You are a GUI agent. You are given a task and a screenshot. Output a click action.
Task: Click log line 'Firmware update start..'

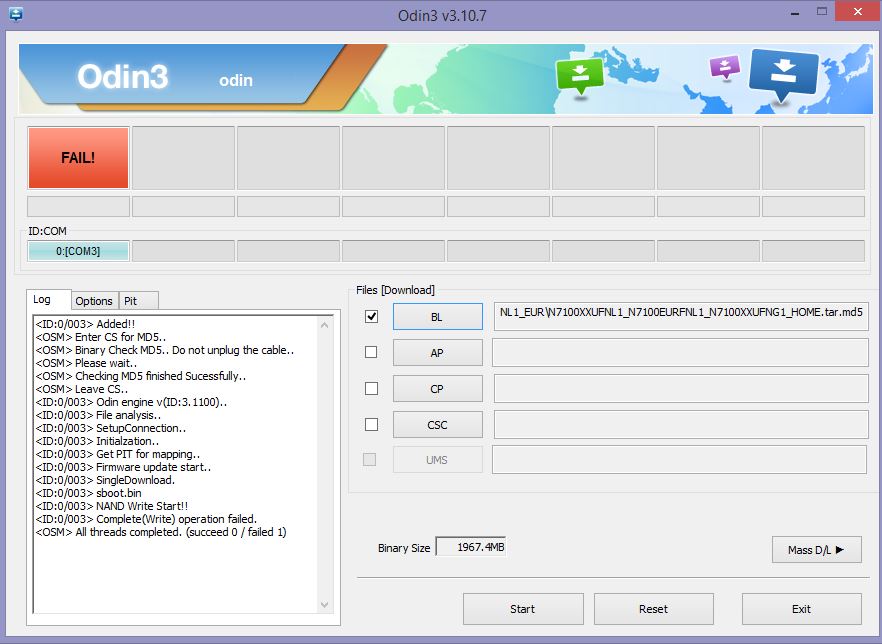[123, 467]
